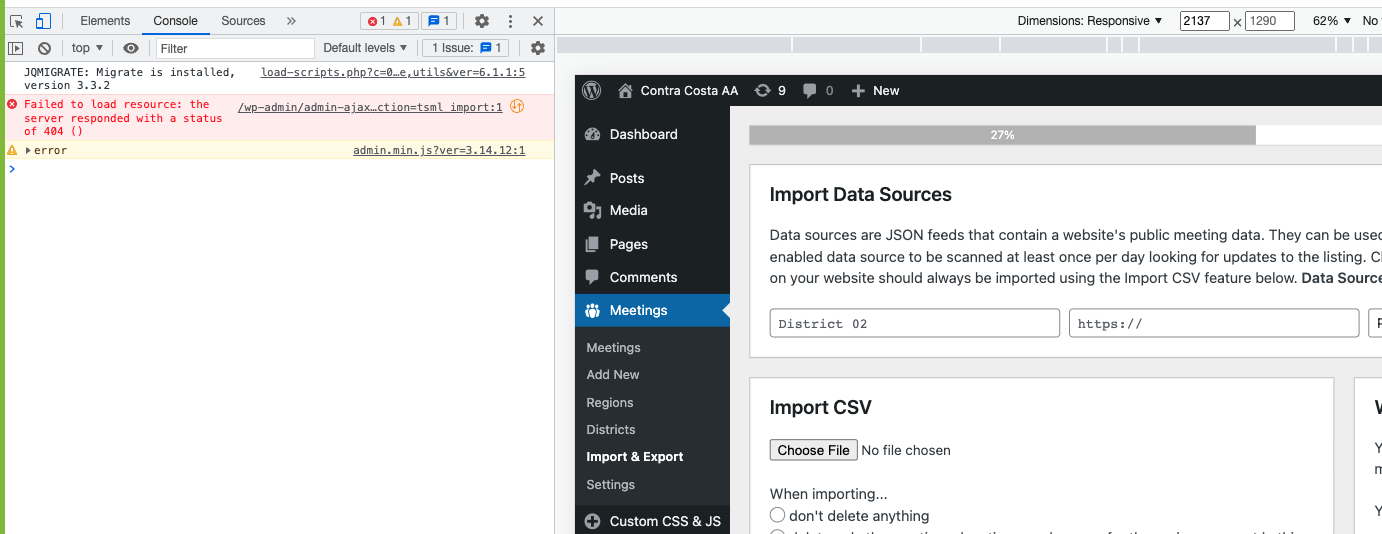Image resolution: width=1382 pixels, height=534 pixels.
Task: Close the DevTools panel
Action: click(538, 21)
